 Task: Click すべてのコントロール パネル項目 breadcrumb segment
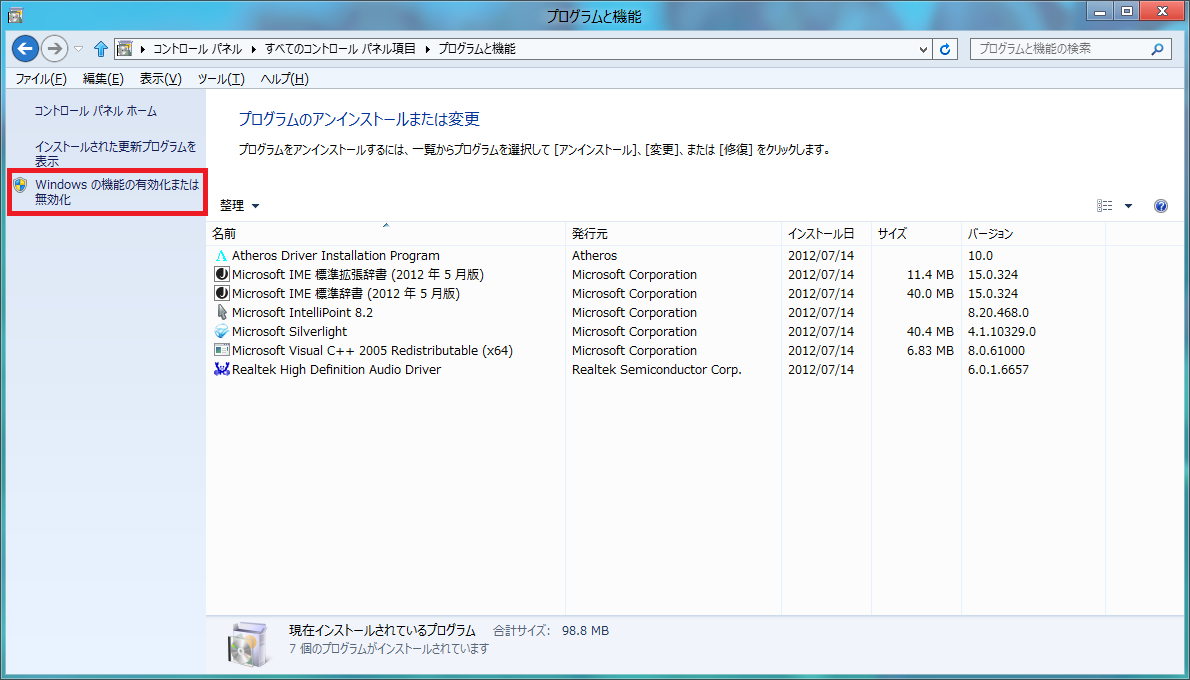340,49
